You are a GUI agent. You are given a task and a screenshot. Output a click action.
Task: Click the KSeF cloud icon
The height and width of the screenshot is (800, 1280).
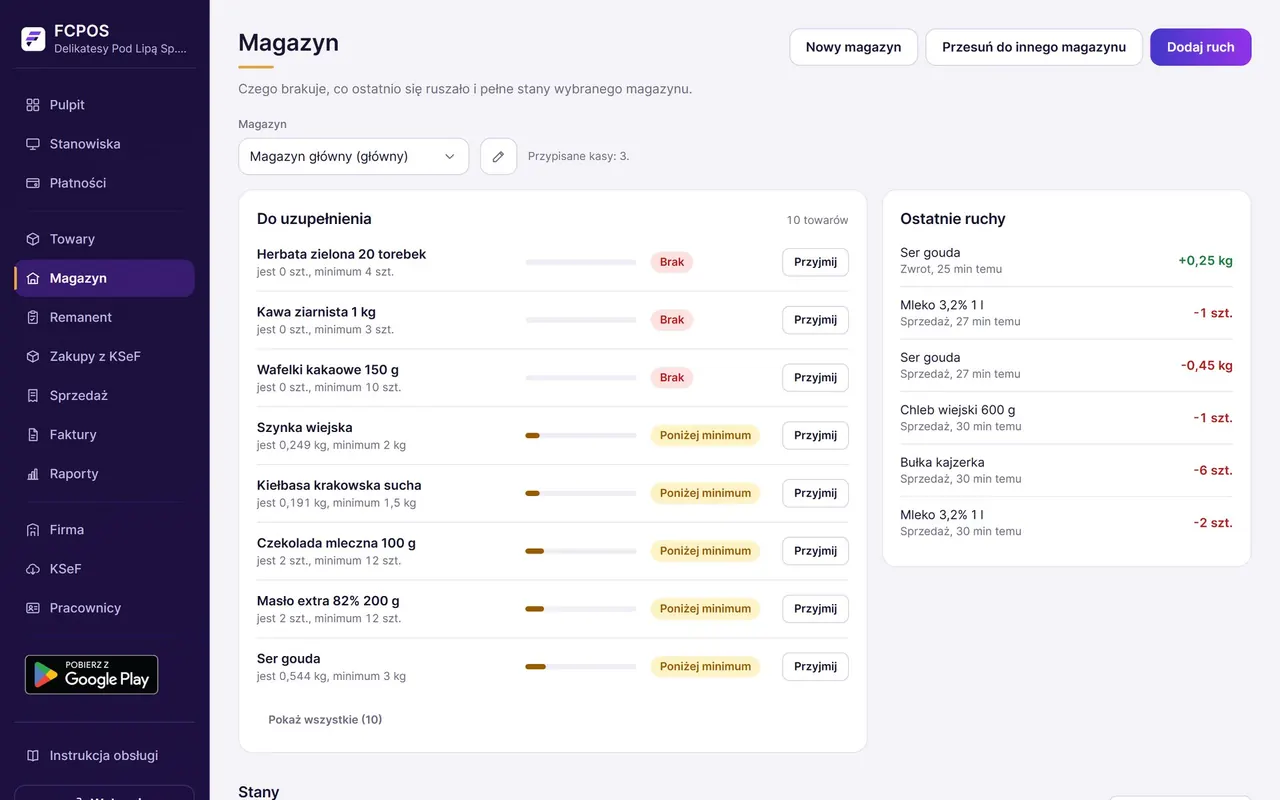(x=33, y=569)
